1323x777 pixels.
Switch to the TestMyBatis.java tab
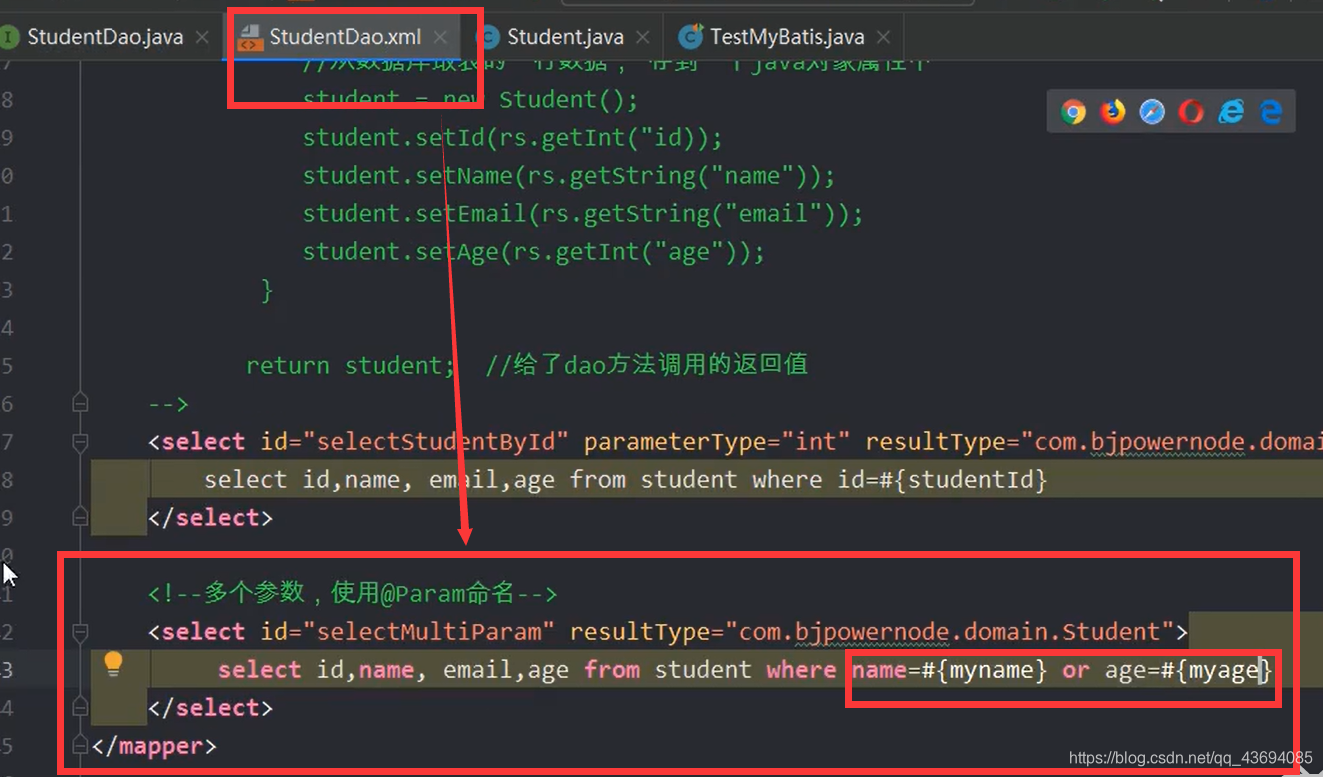pyautogui.click(x=787, y=37)
